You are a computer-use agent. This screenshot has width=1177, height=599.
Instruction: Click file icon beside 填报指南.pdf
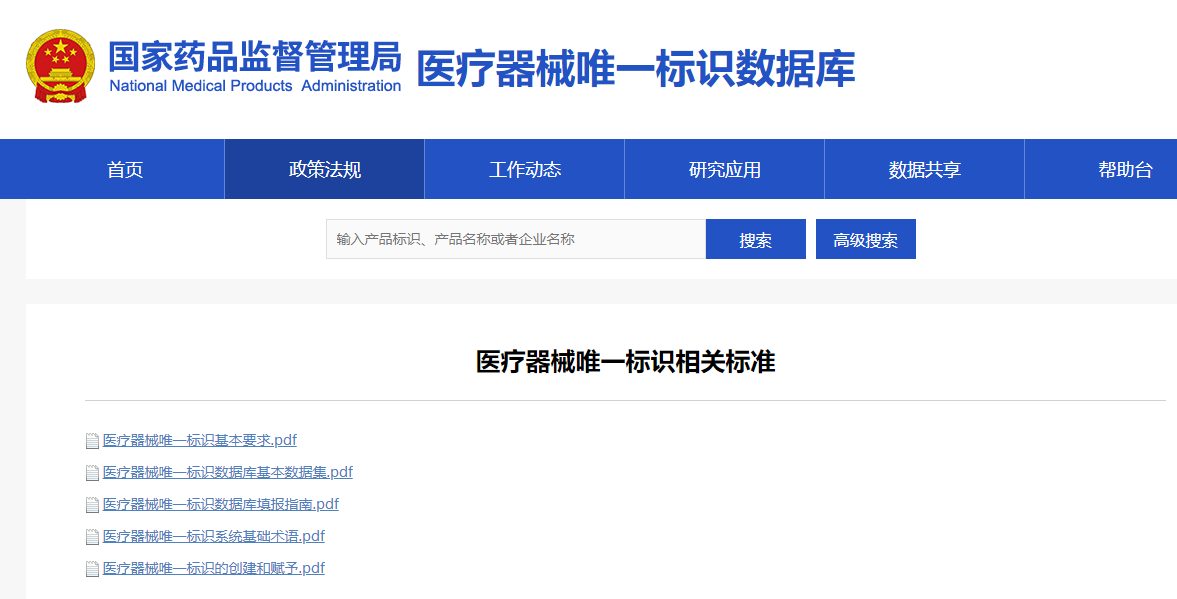pos(92,505)
